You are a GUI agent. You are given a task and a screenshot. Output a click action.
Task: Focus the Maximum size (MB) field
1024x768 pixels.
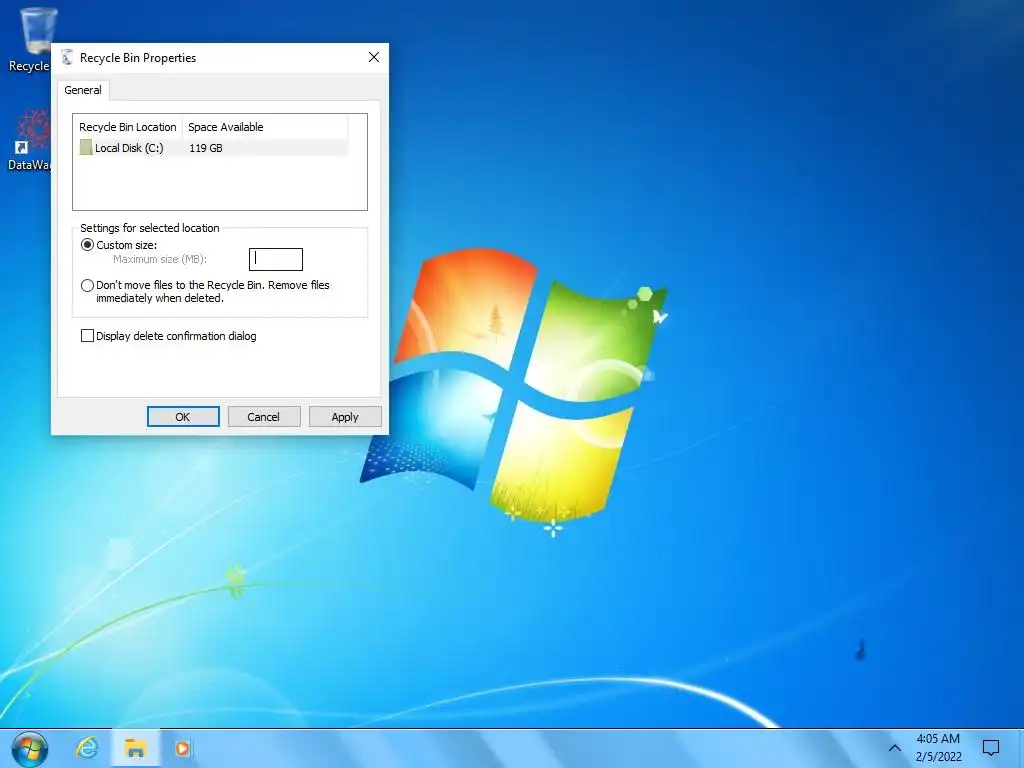(x=276, y=259)
